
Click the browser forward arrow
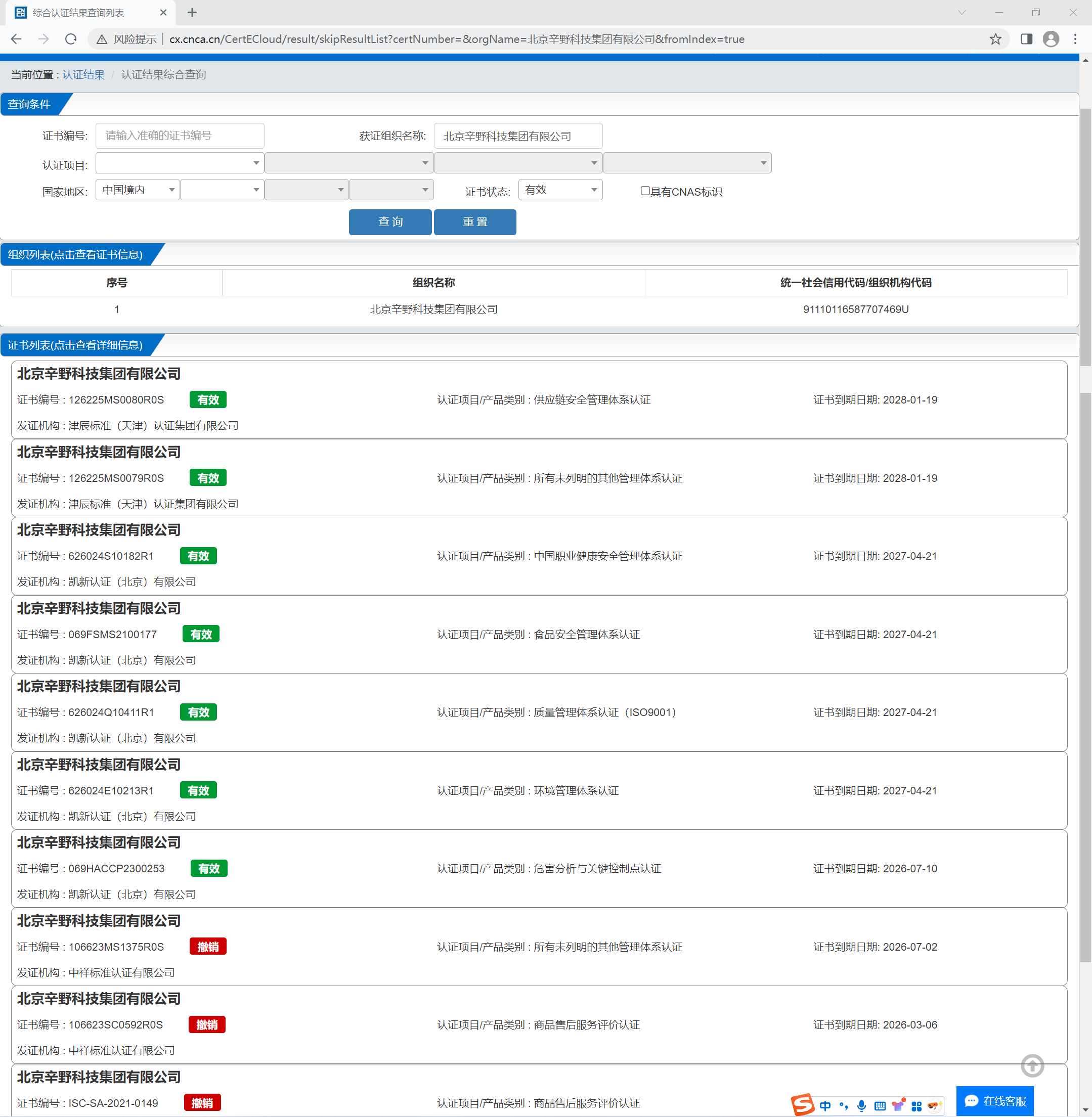click(x=43, y=39)
